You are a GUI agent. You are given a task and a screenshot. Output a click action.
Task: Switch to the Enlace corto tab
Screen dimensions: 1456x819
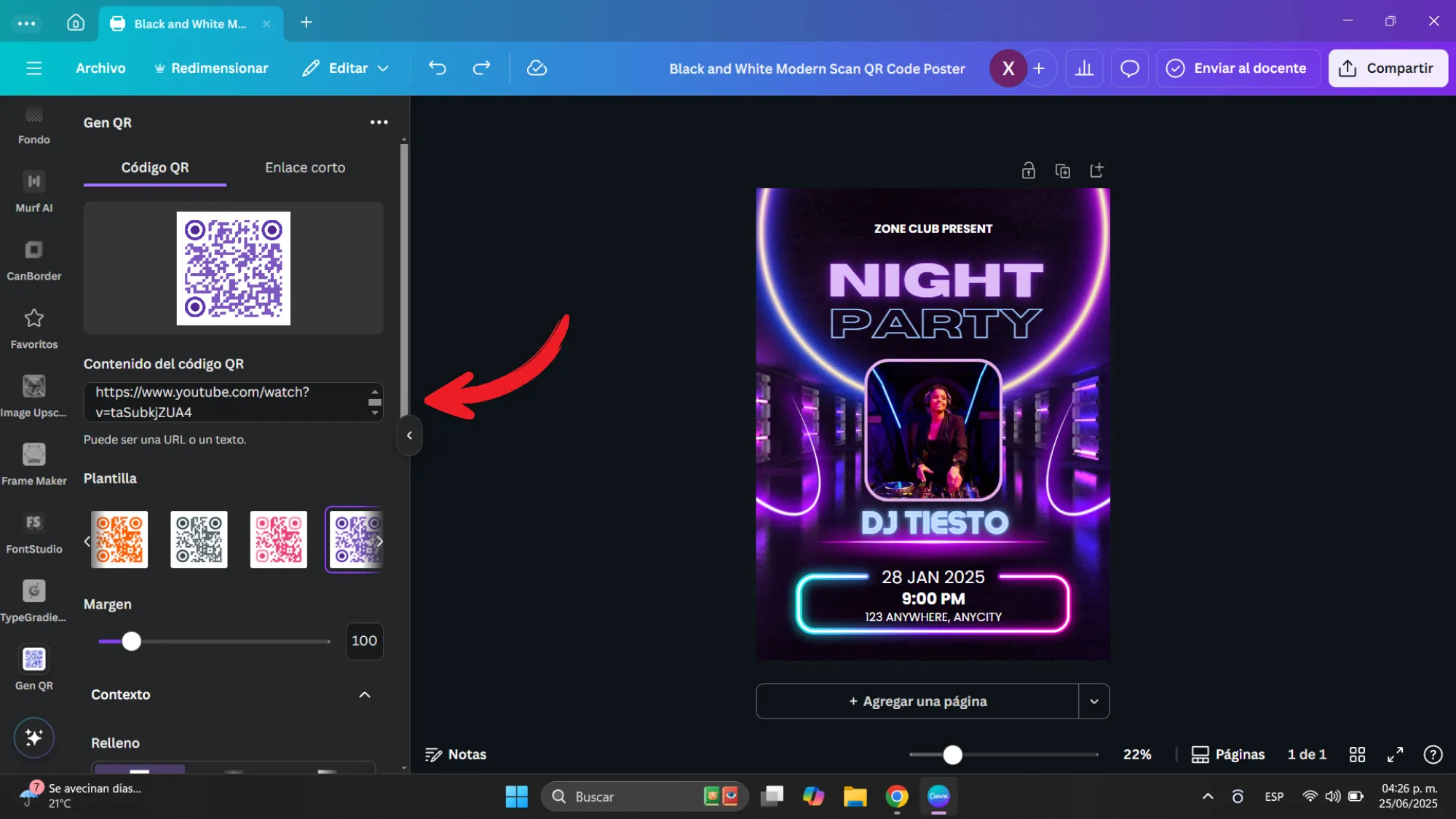tap(305, 167)
